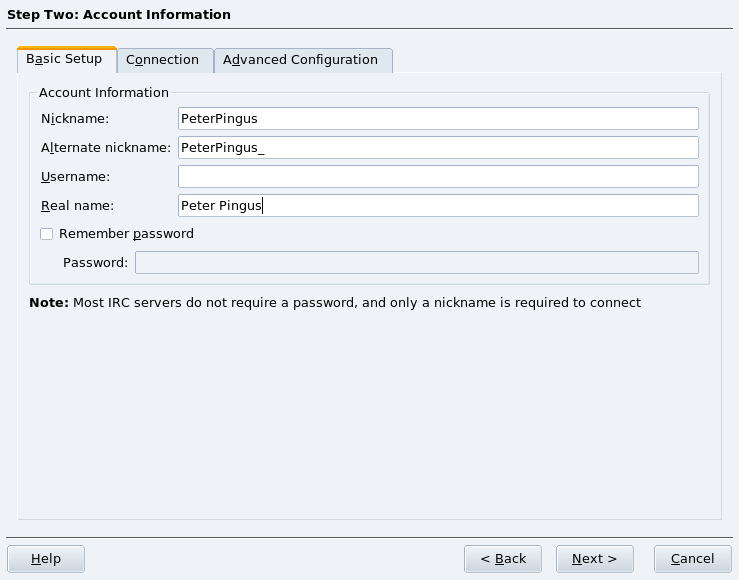Click the Help button
739x580 pixels.
(46, 559)
